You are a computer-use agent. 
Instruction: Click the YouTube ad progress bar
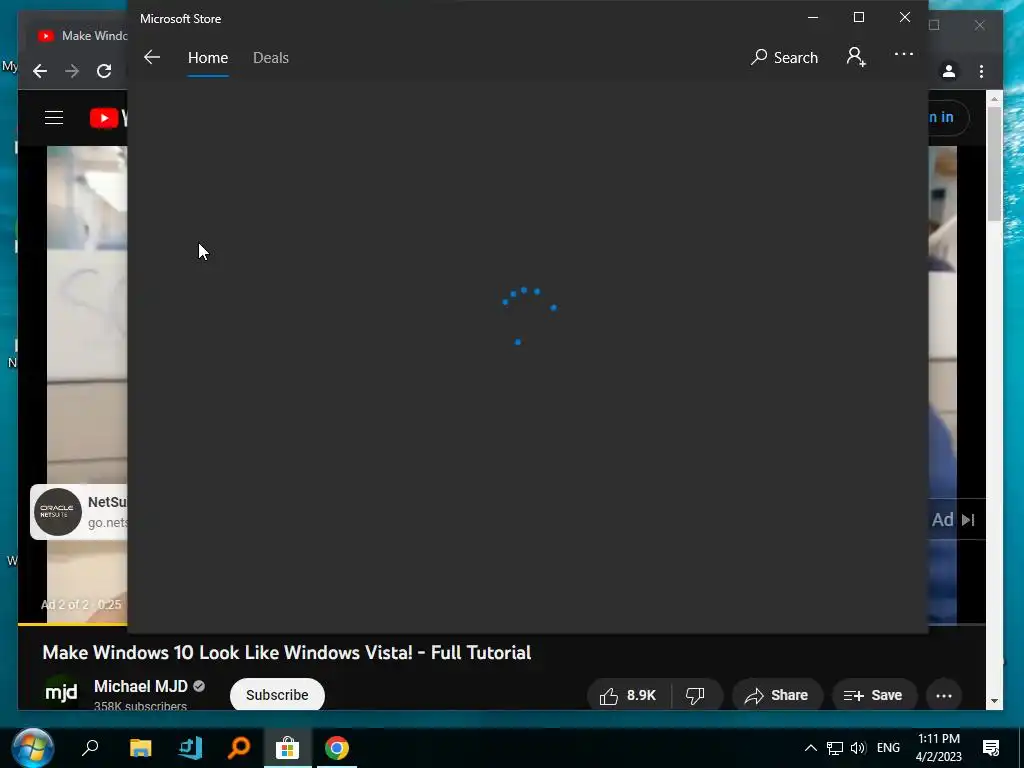coord(72,624)
